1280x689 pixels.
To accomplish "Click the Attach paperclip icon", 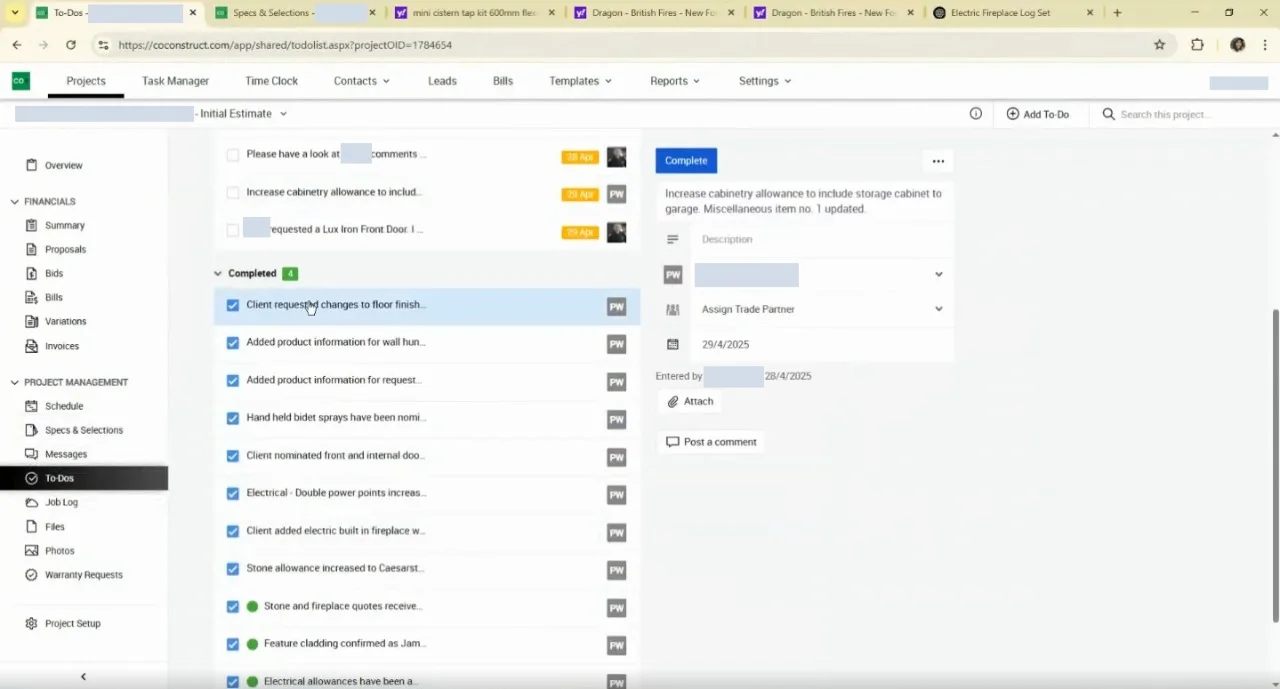I will [x=673, y=401].
